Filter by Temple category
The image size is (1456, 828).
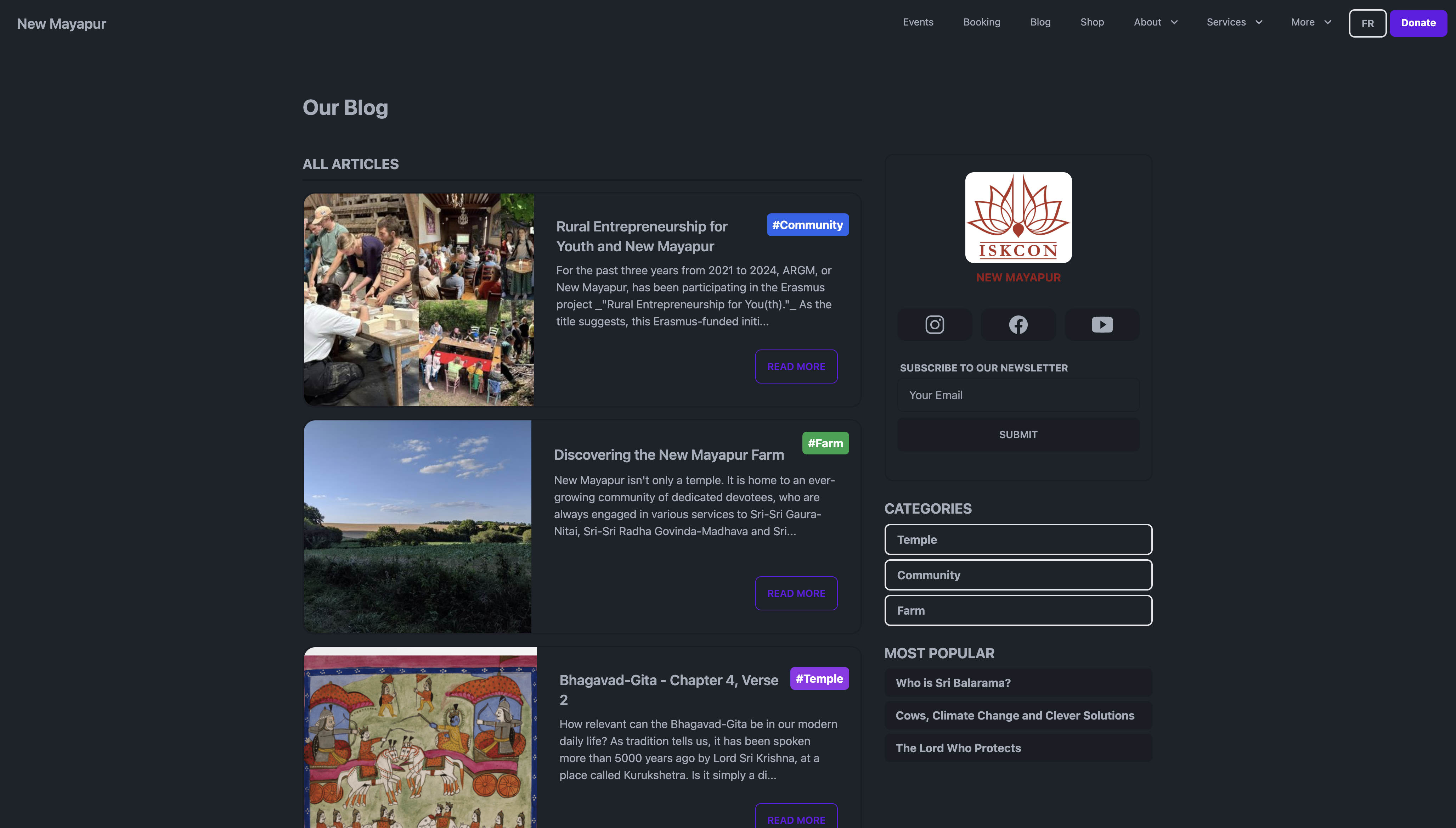[1018, 539]
